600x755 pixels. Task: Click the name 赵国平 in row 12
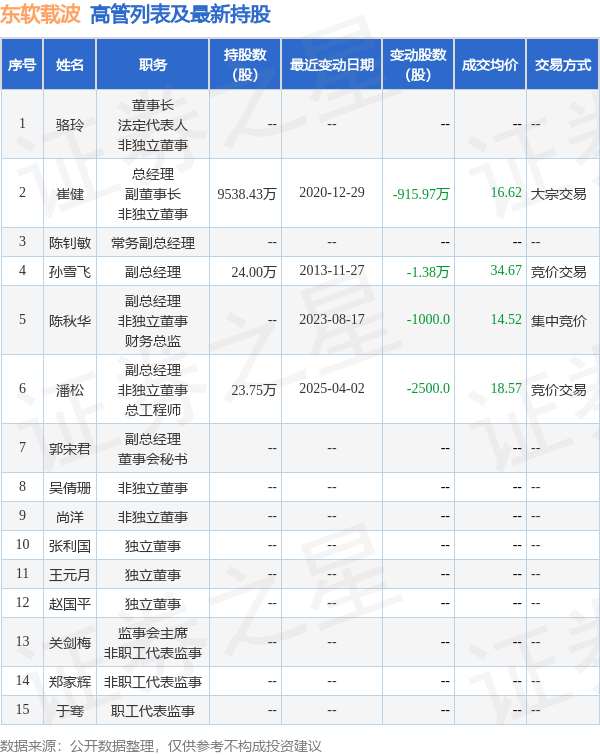pos(70,603)
